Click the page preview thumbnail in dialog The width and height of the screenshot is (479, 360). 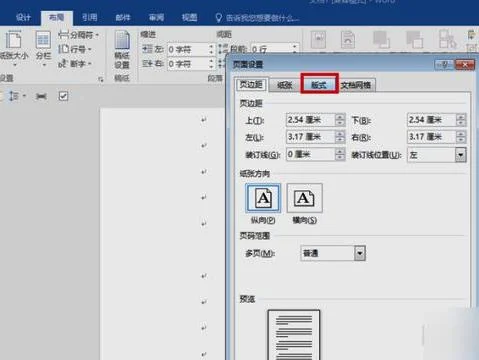pos(294,334)
